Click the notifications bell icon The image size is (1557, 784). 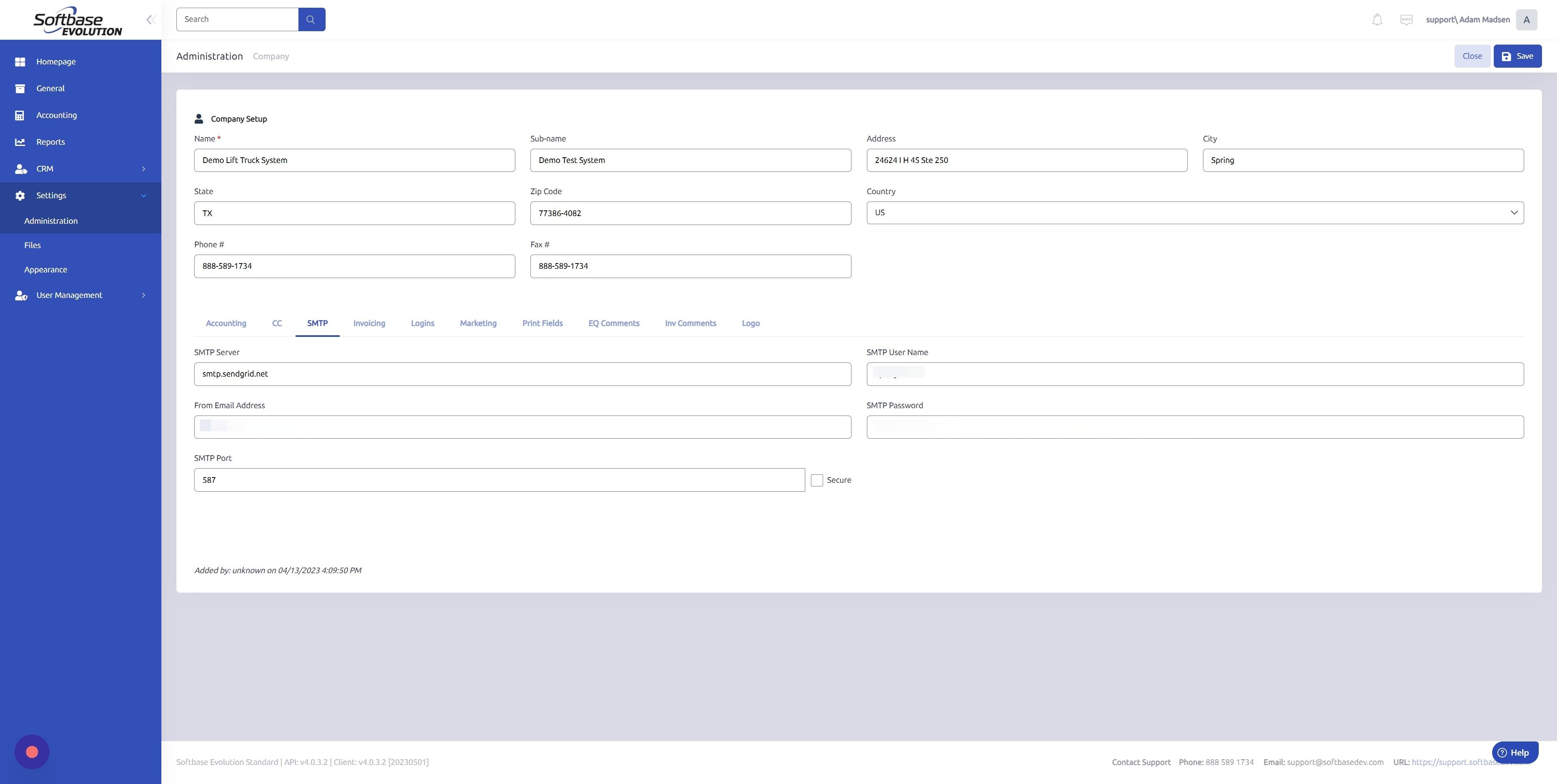pos(1377,19)
